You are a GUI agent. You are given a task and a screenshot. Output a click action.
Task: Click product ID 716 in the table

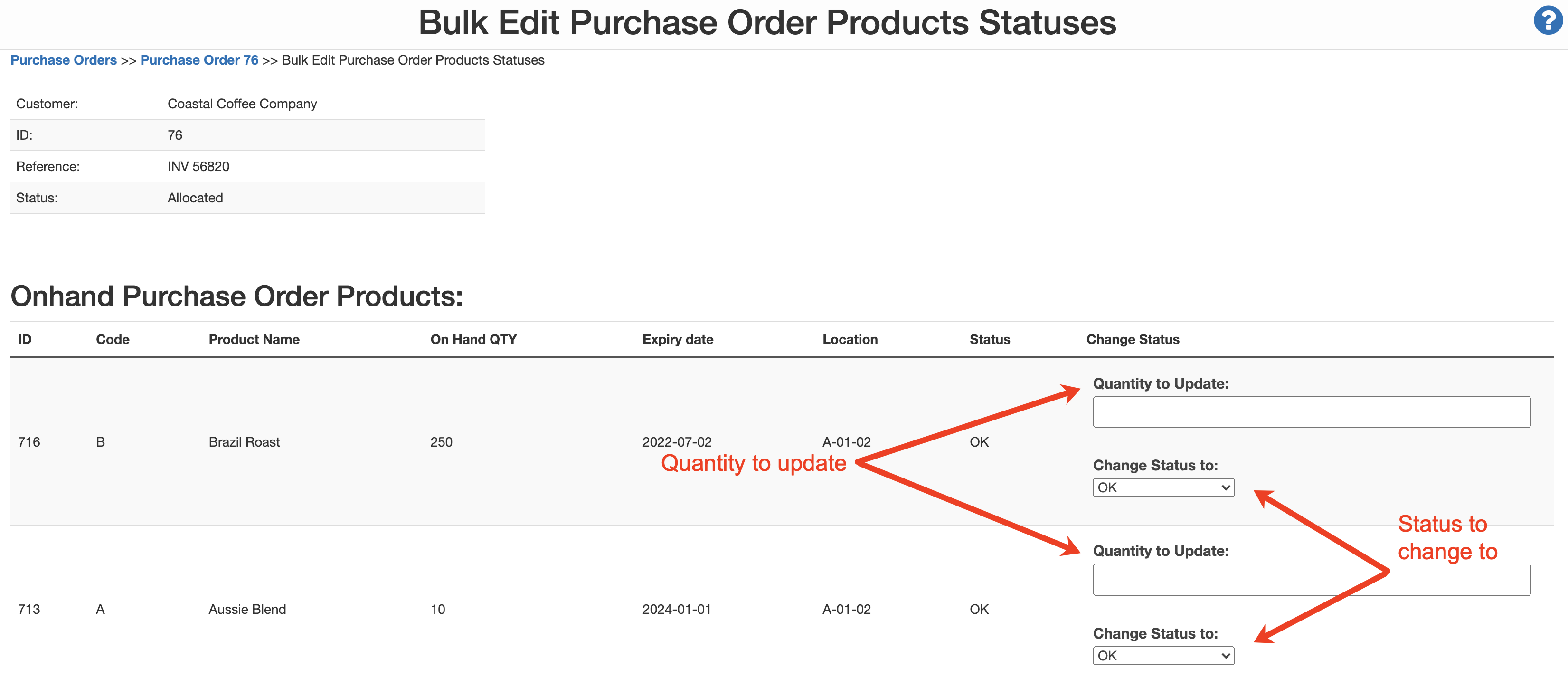point(29,442)
